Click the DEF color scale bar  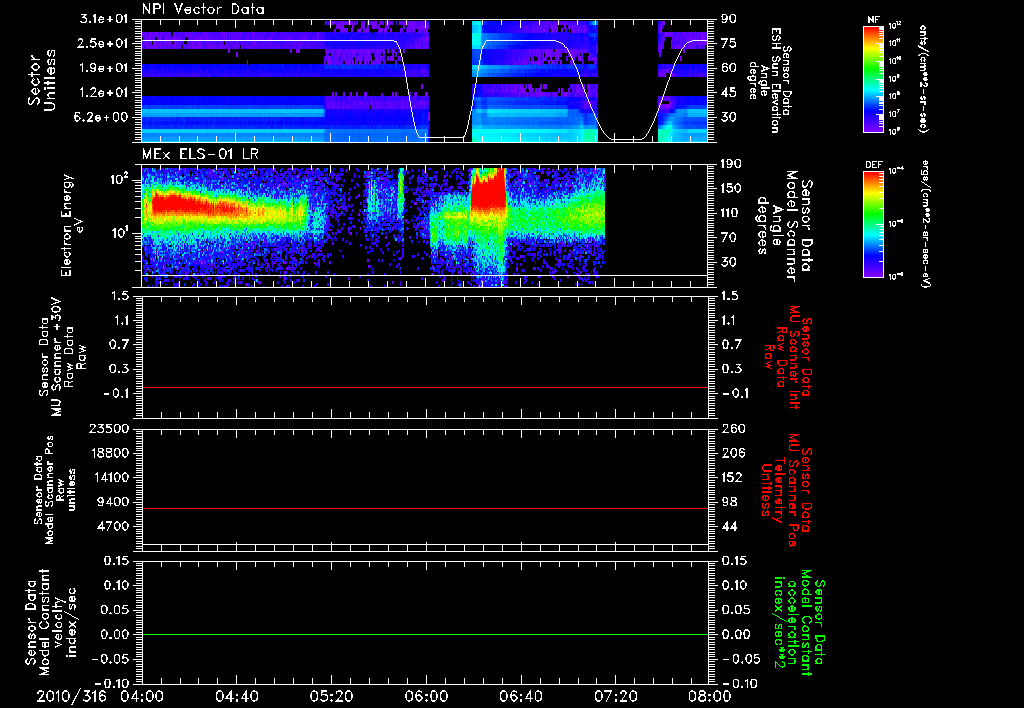point(873,224)
